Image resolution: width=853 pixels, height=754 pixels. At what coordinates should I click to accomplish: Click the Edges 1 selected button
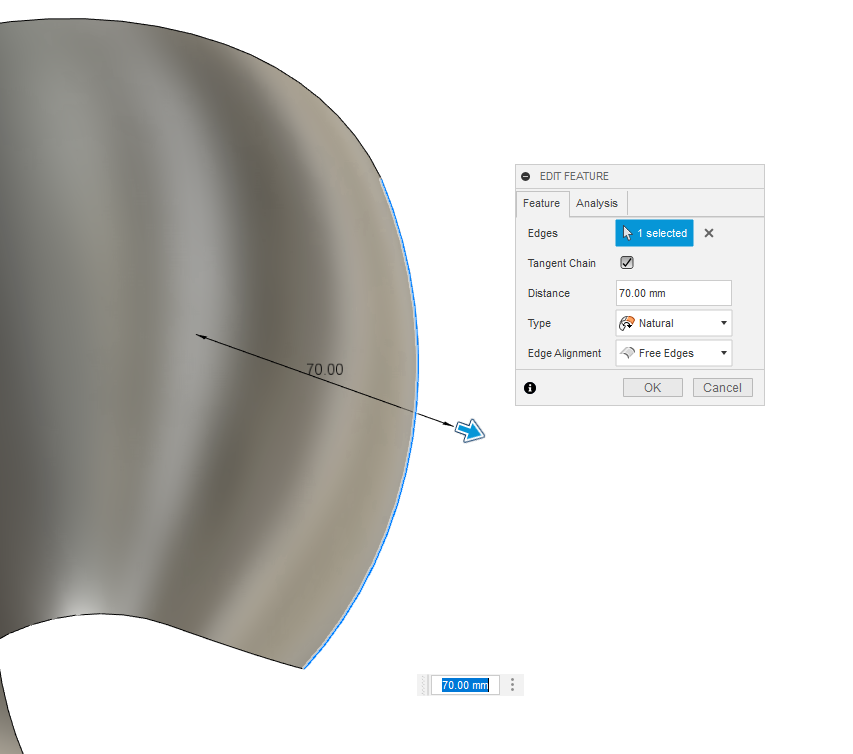click(x=654, y=232)
